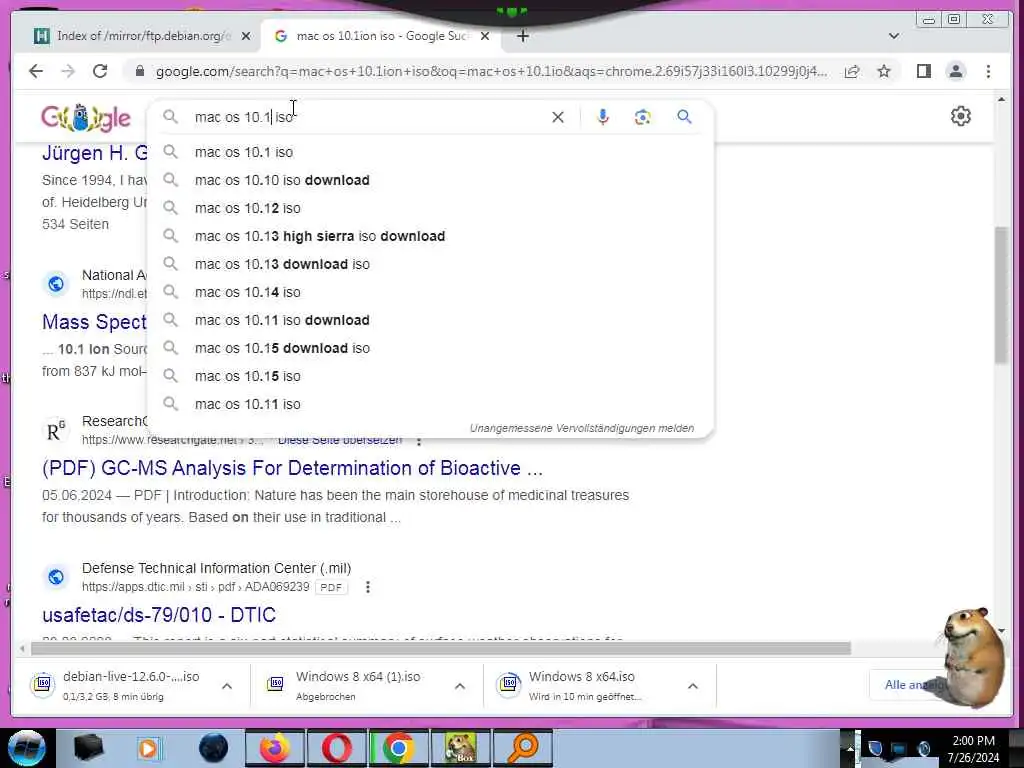
Task: Click the horizontal scrollbar thumb
Action: [x=441, y=648]
